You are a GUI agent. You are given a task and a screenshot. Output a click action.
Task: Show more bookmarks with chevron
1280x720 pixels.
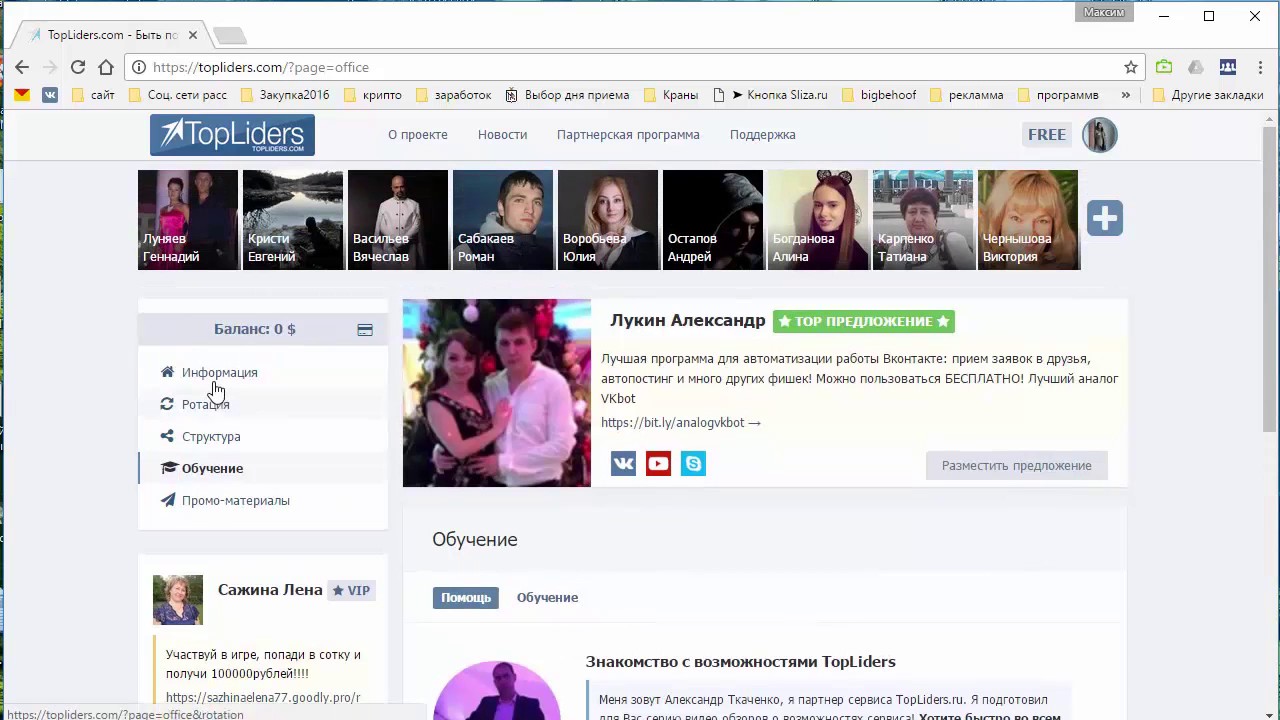[x=1125, y=95]
